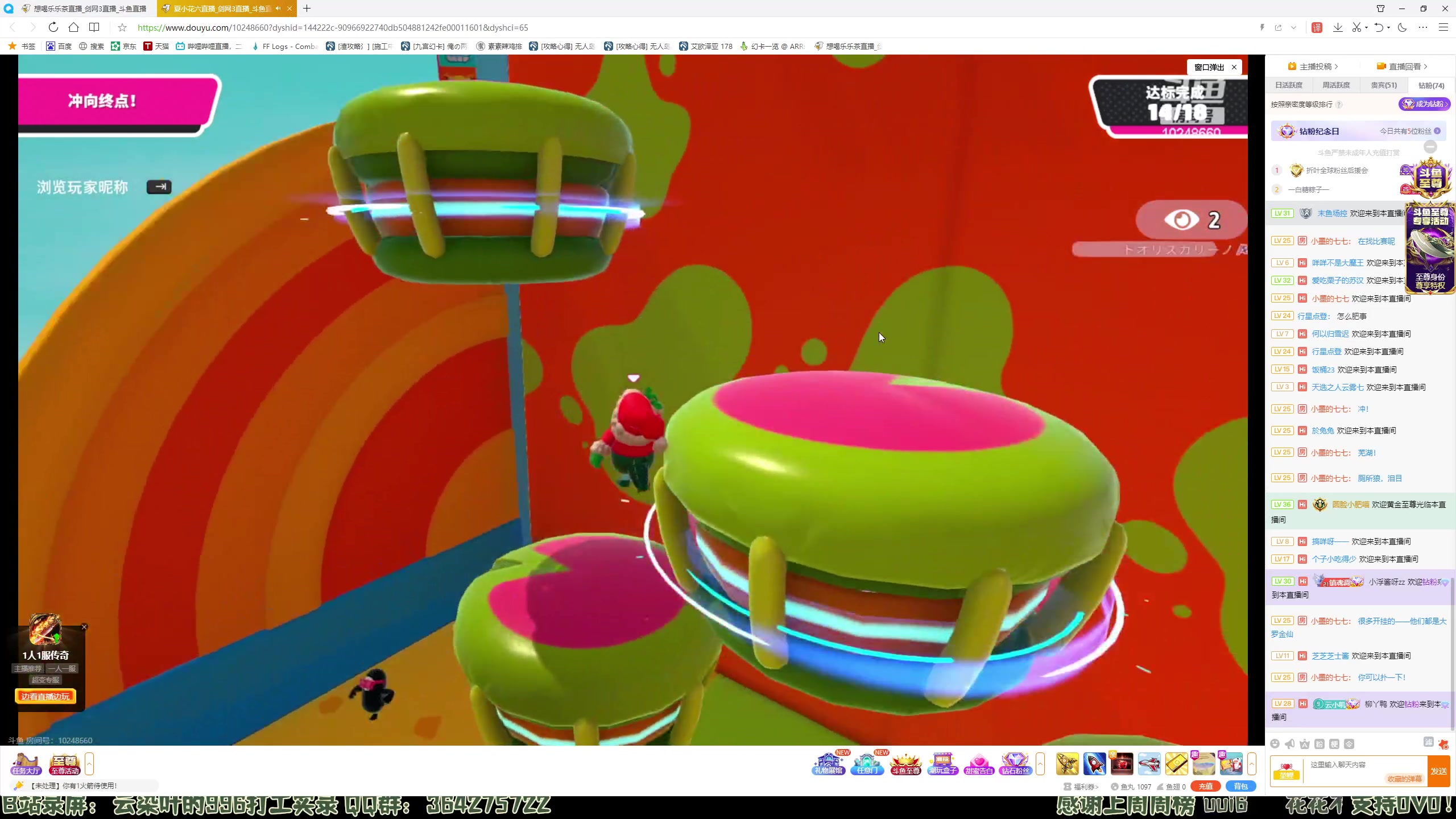Image resolution: width=1456 pixels, height=819 pixels.
Task: Click the 边看直播边玩 button
Action: (45, 697)
